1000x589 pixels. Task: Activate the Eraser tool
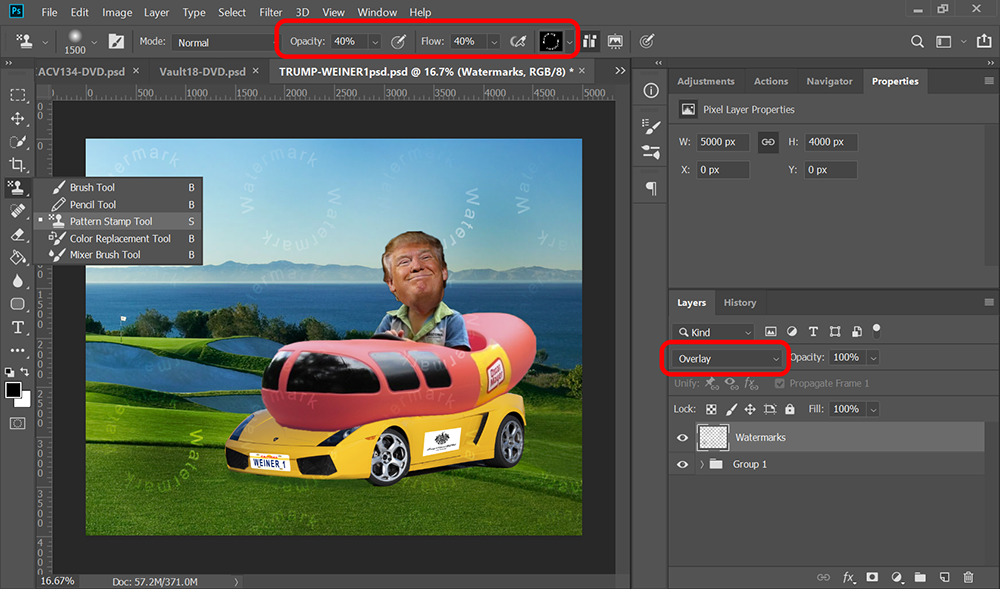(17, 234)
